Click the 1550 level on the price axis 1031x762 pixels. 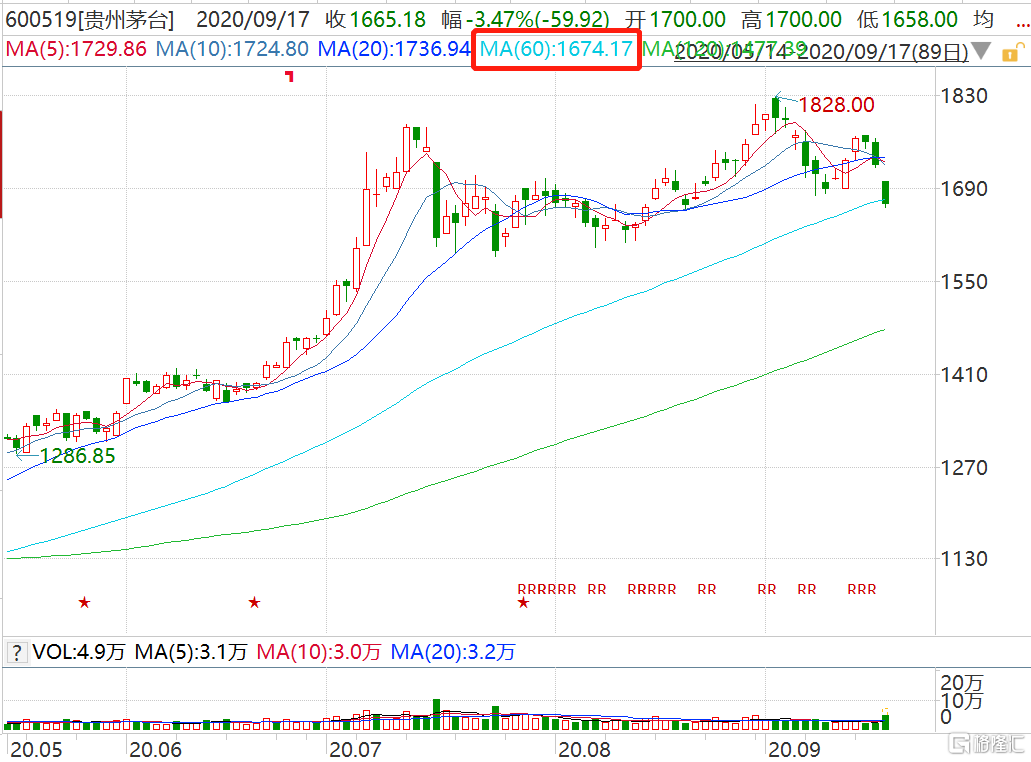tap(964, 282)
